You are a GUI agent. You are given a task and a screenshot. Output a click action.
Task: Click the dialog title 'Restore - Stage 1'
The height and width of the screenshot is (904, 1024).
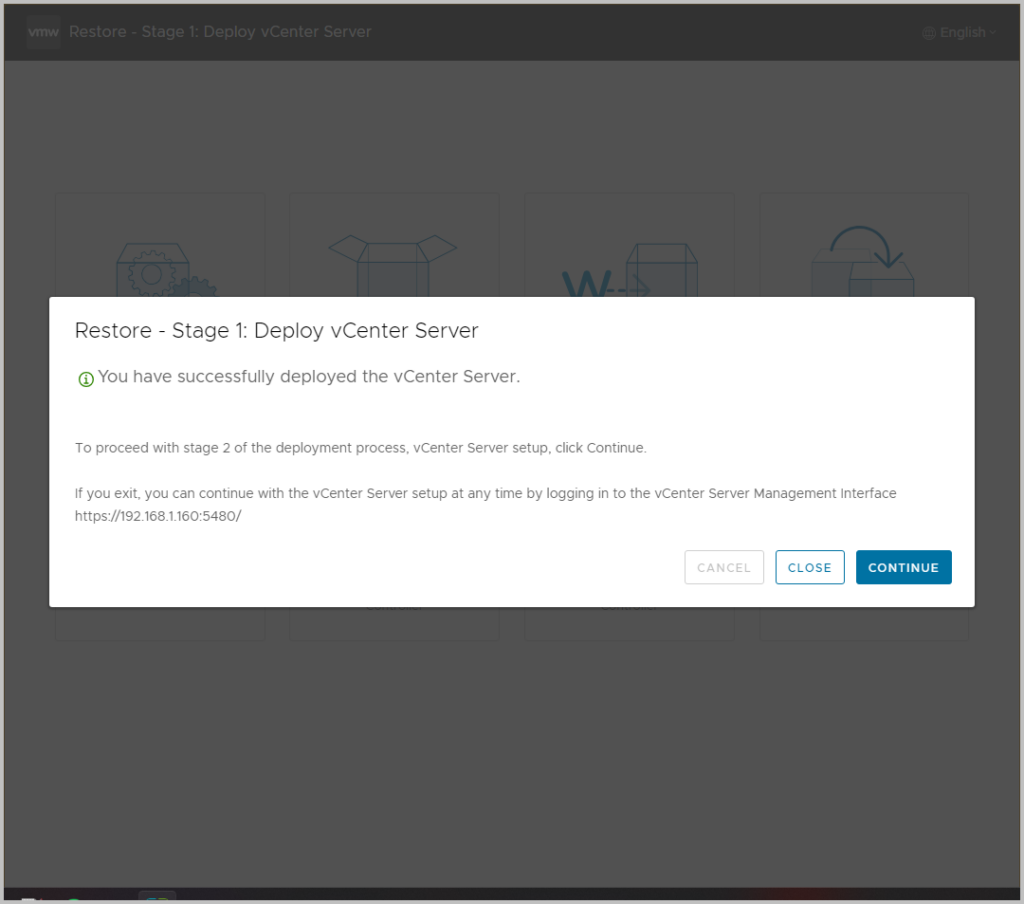(x=277, y=330)
